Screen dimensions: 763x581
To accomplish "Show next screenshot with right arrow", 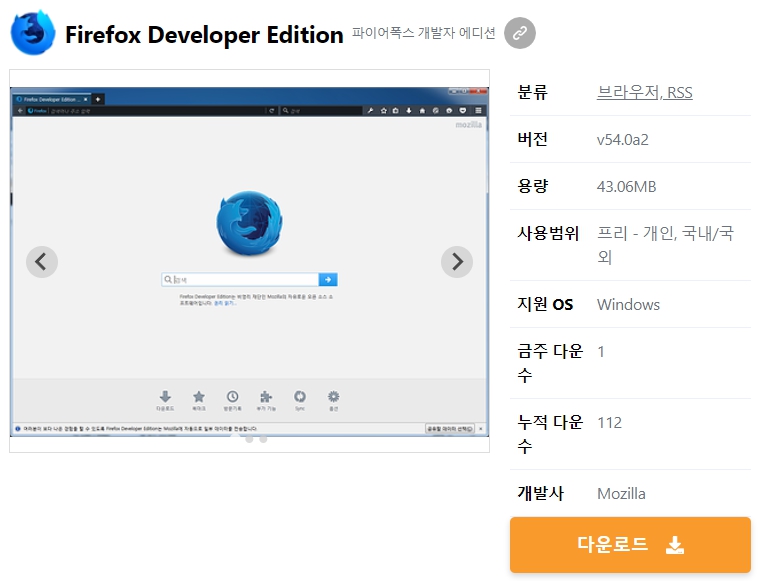I will (457, 262).
